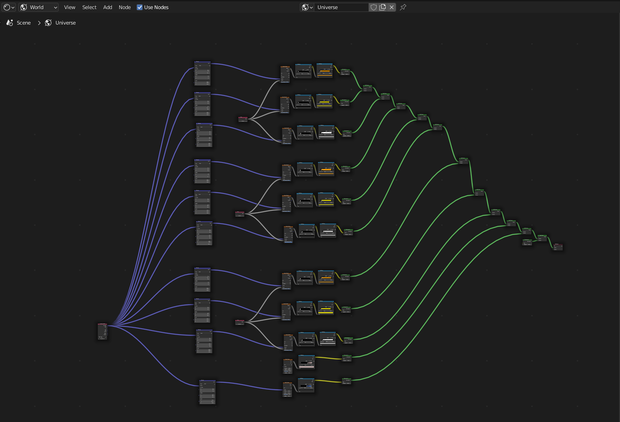The width and height of the screenshot is (620, 422).
Task: Browse world data-blocks via globe dropdown
Action: (307, 7)
